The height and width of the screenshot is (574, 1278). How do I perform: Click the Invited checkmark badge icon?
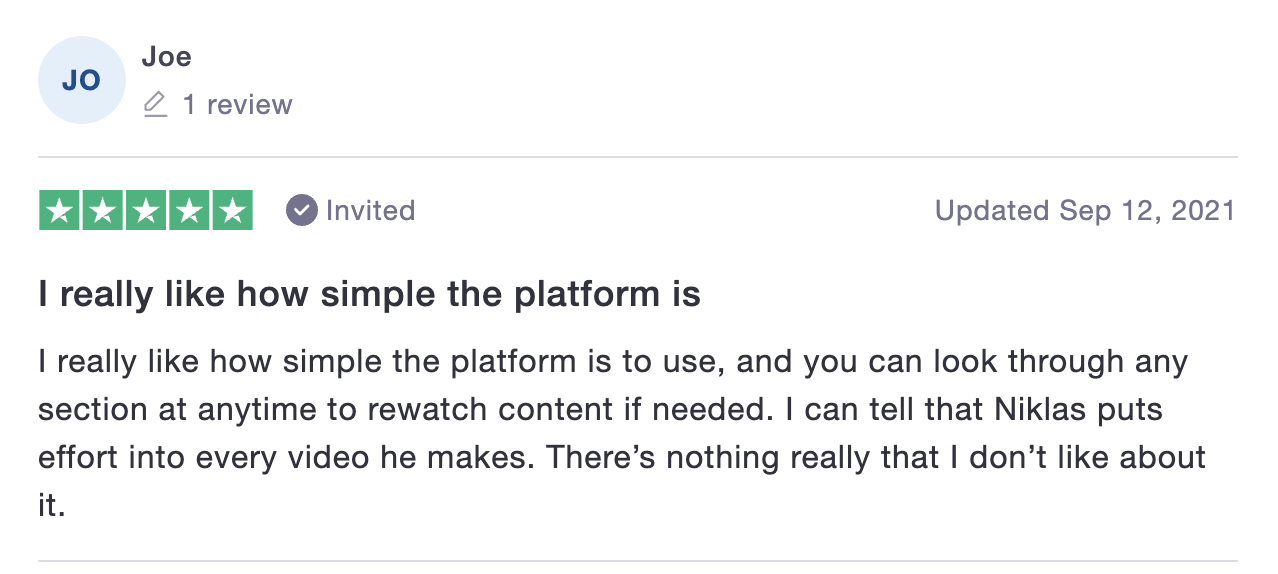point(301,210)
